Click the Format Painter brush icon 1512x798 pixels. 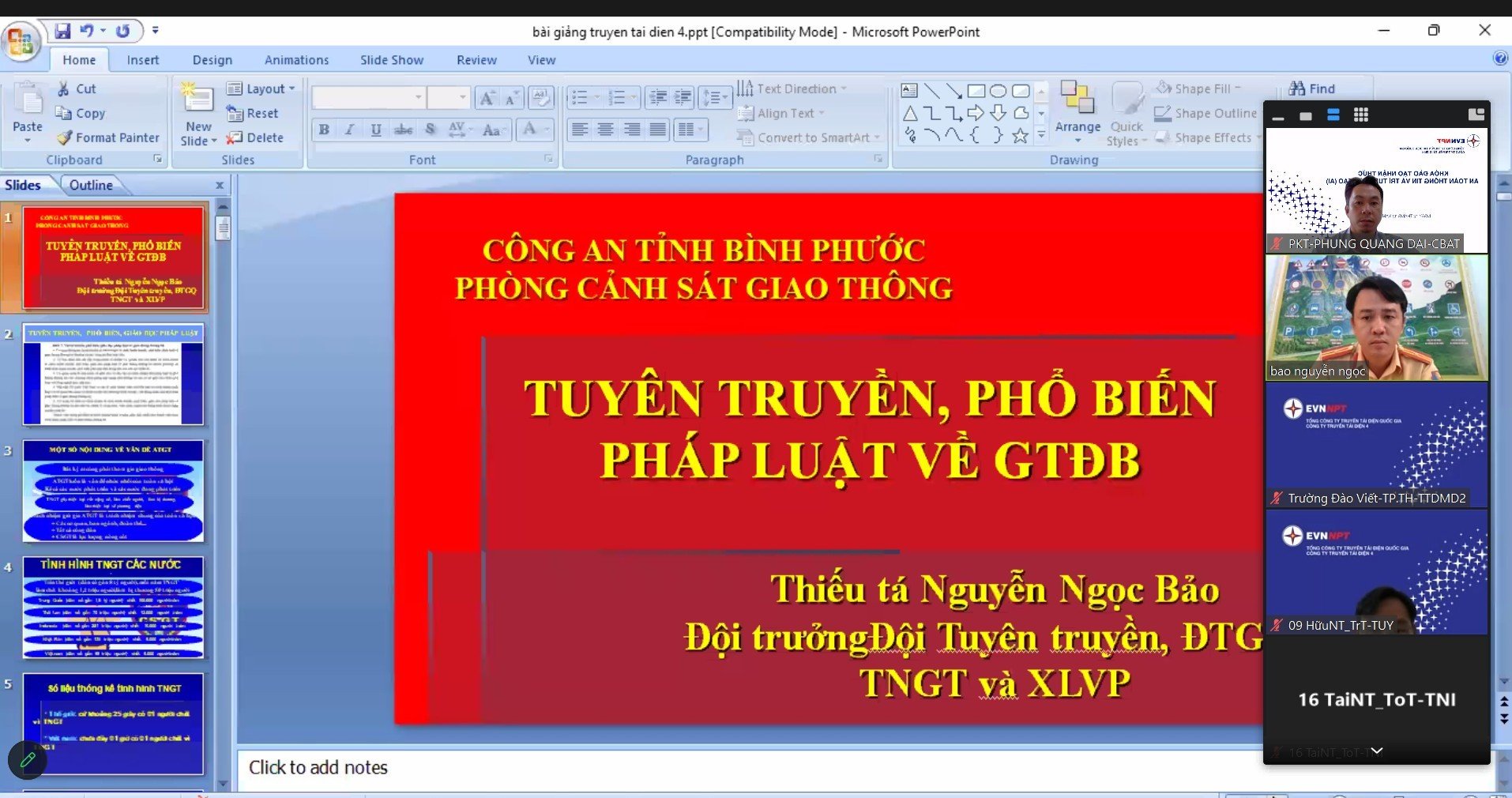tap(65, 137)
